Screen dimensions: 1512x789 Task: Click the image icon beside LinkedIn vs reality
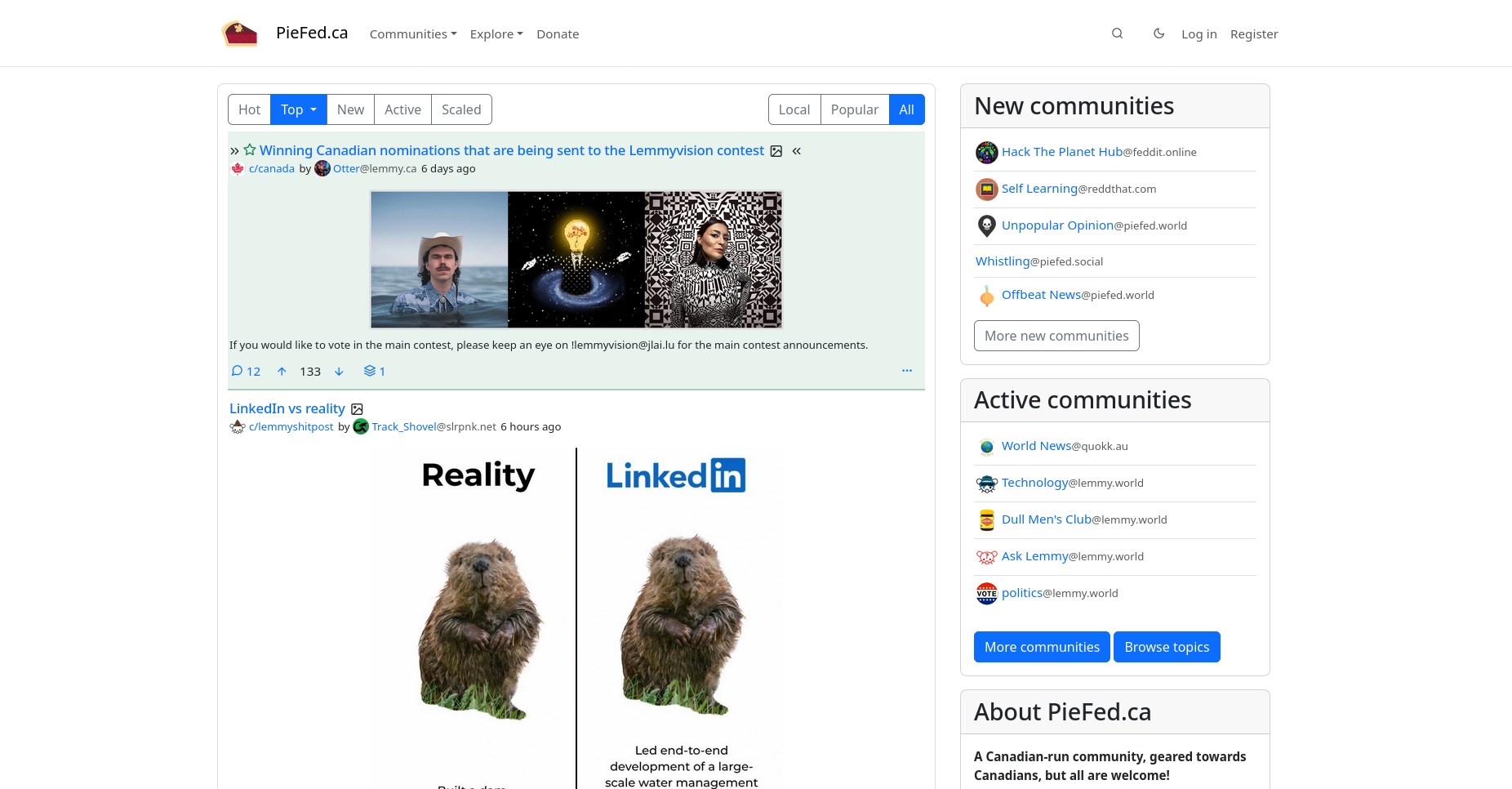(357, 409)
